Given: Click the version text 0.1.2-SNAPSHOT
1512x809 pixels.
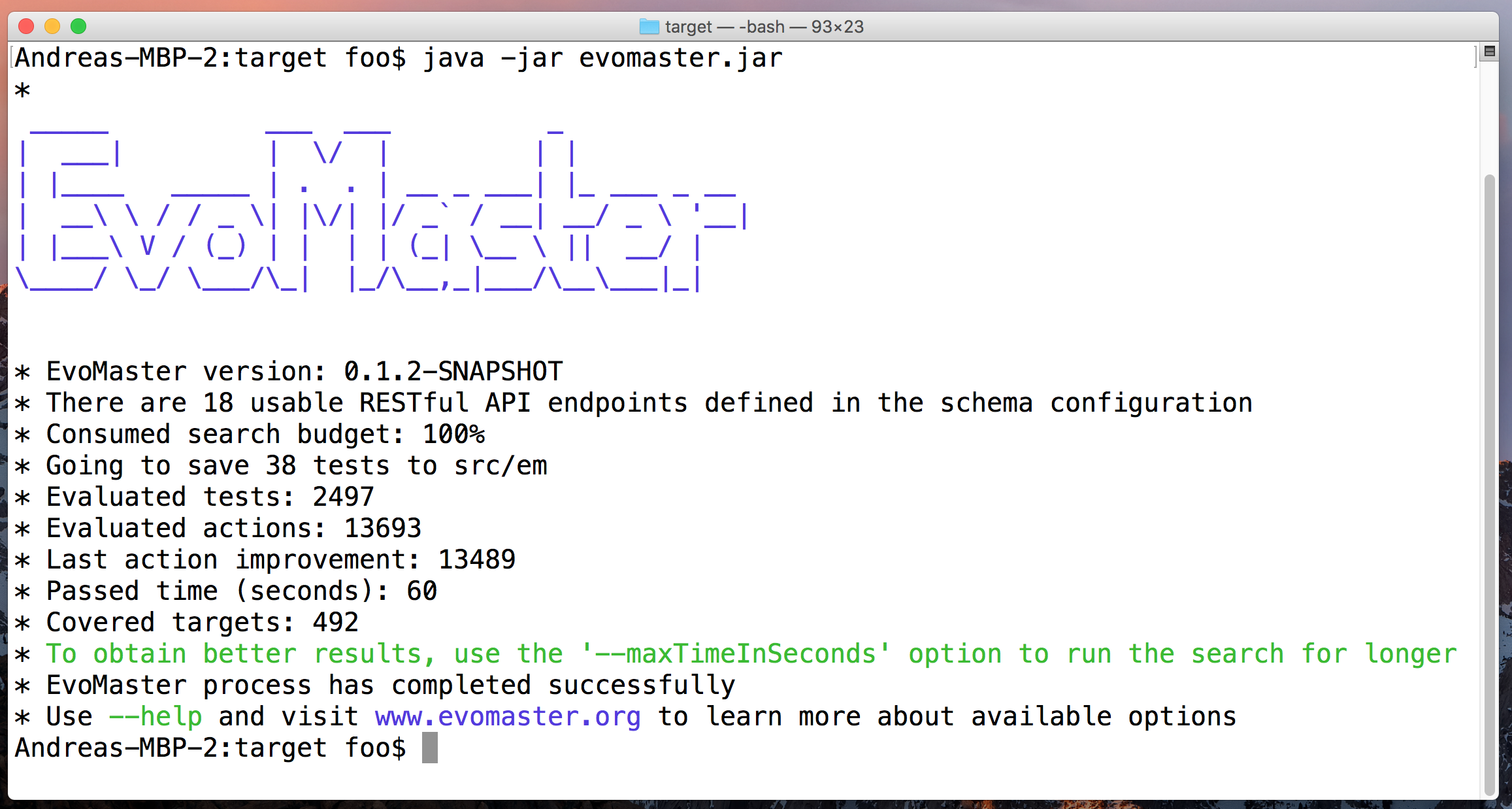Looking at the screenshot, I should click(453, 372).
